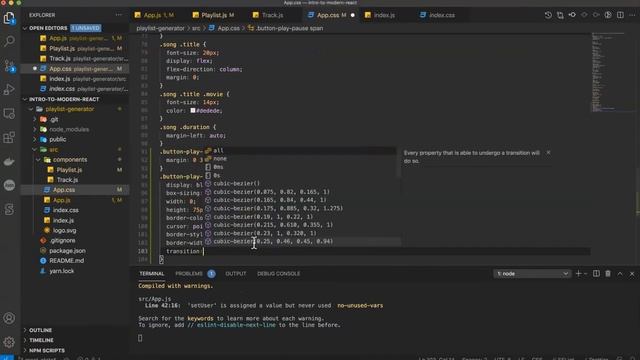Pick cubic-bezier(0.075, 0.82, 0.165, 1) suggestion

pyautogui.click(x=299, y=192)
